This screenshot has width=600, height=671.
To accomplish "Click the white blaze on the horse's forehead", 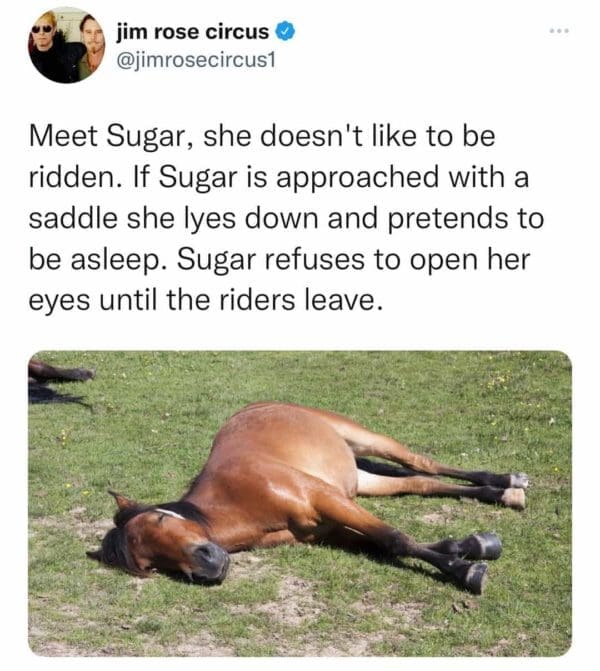I will (168, 514).
